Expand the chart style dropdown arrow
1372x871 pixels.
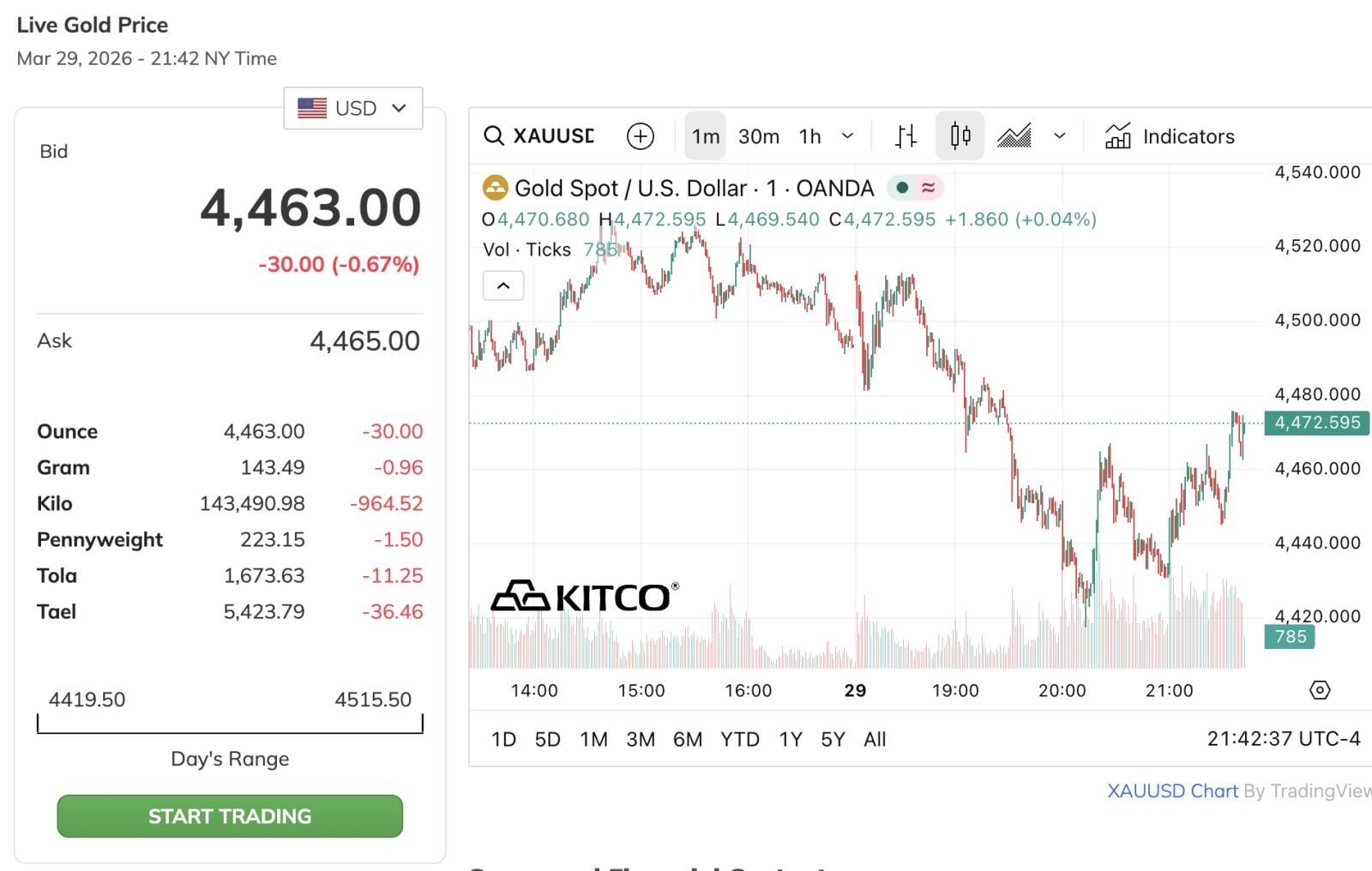click(x=1060, y=136)
